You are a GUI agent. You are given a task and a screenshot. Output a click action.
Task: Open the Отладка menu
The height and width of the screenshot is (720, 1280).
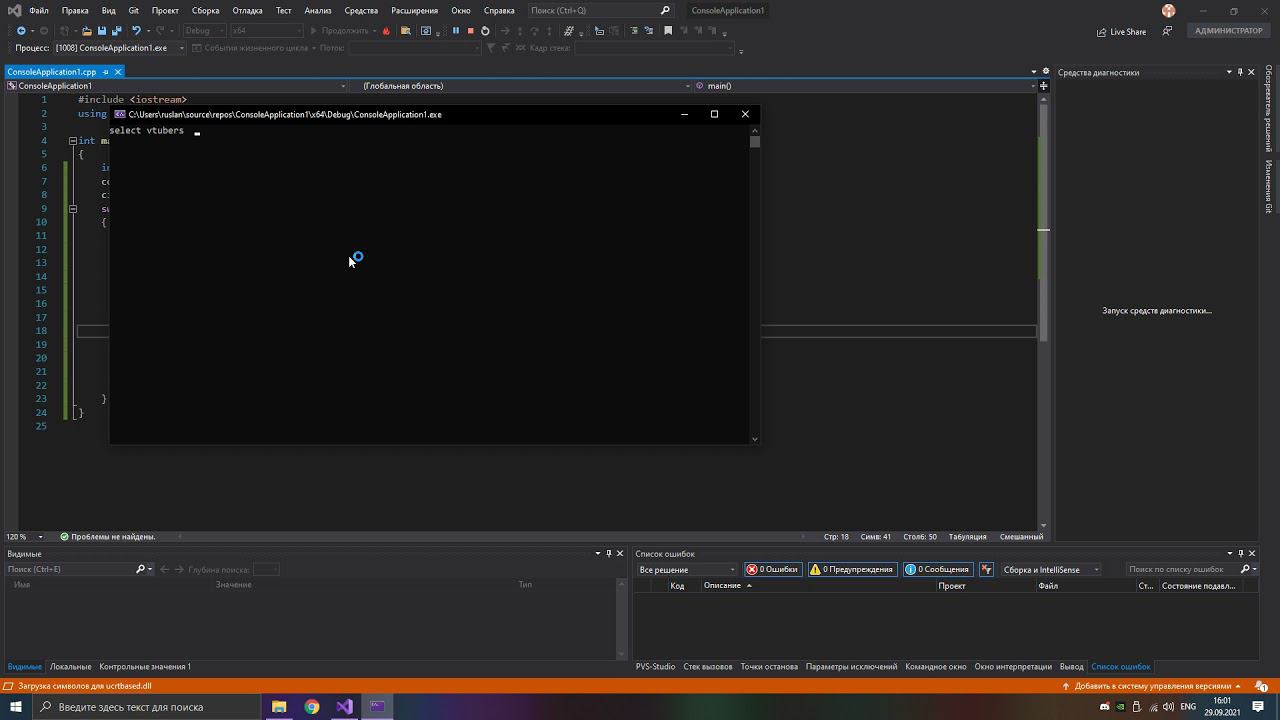(x=247, y=10)
